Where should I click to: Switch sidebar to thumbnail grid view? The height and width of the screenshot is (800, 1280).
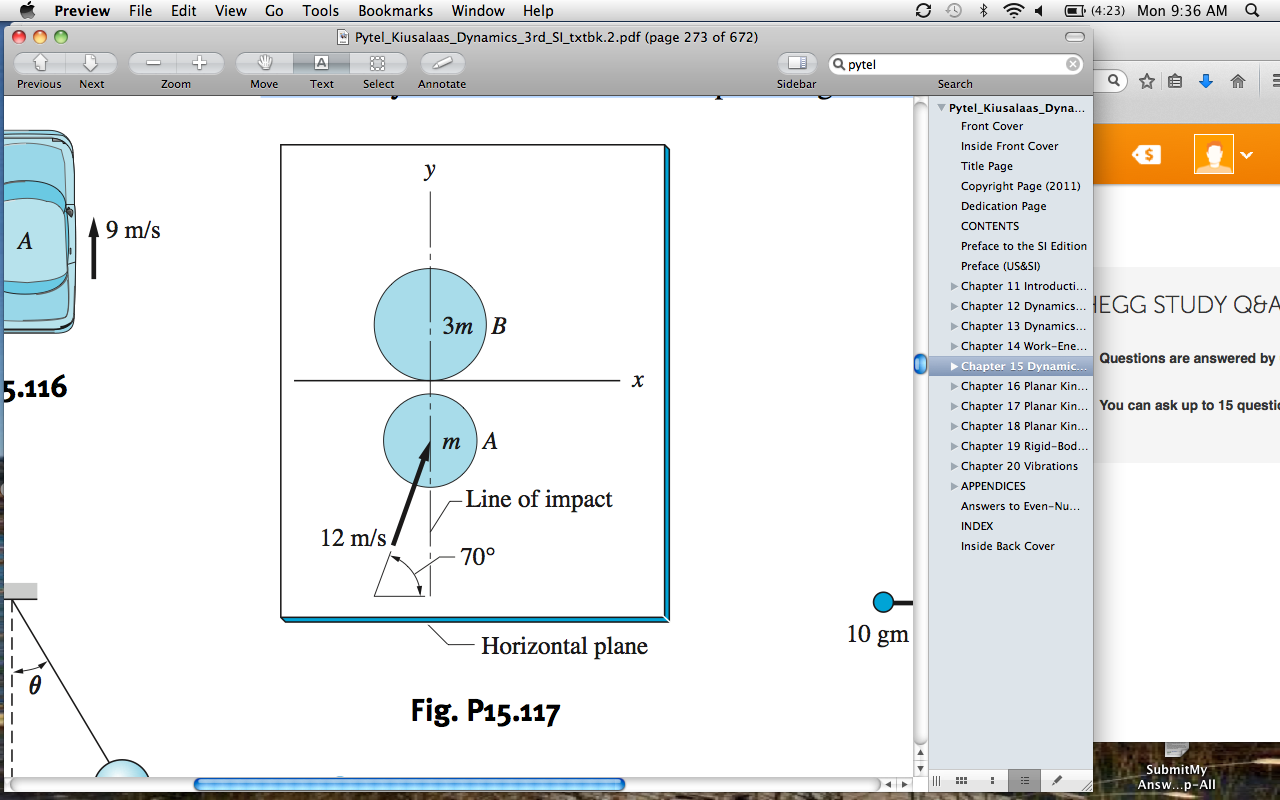click(962, 780)
